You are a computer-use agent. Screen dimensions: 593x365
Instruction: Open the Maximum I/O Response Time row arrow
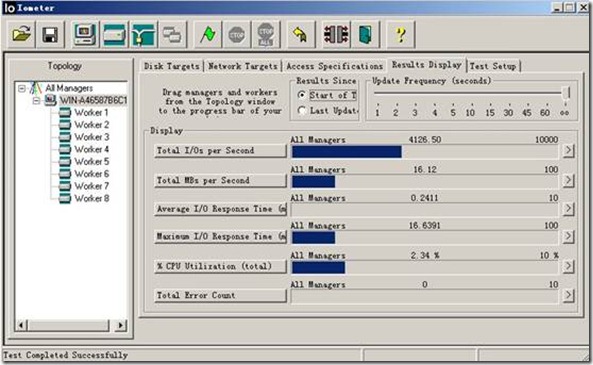[x=568, y=237]
